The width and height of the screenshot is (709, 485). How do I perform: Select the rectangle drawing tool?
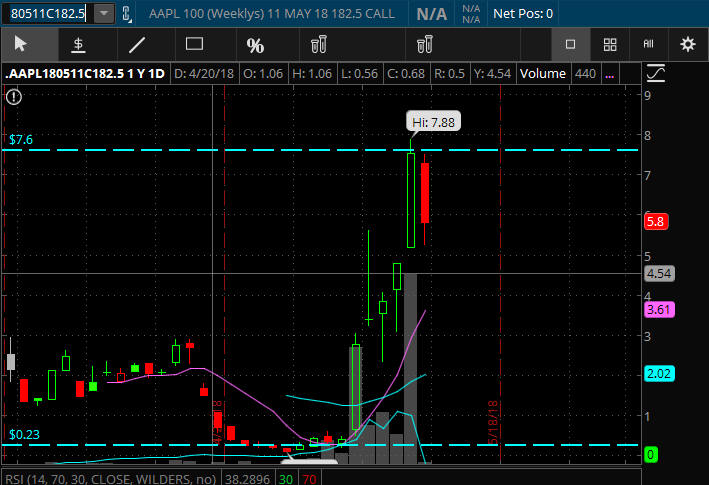click(x=194, y=44)
